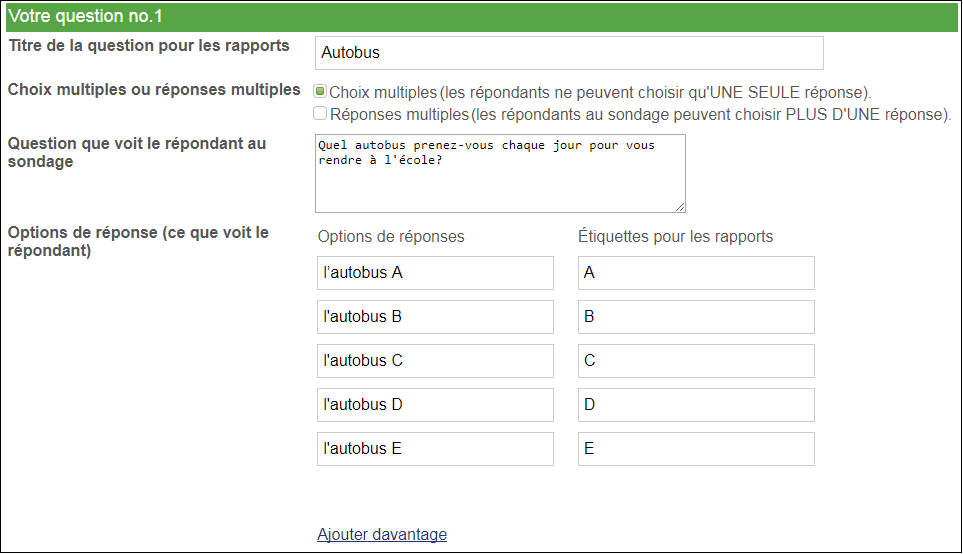
Task: Click the report label field containing C
Action: coord(696,361)
